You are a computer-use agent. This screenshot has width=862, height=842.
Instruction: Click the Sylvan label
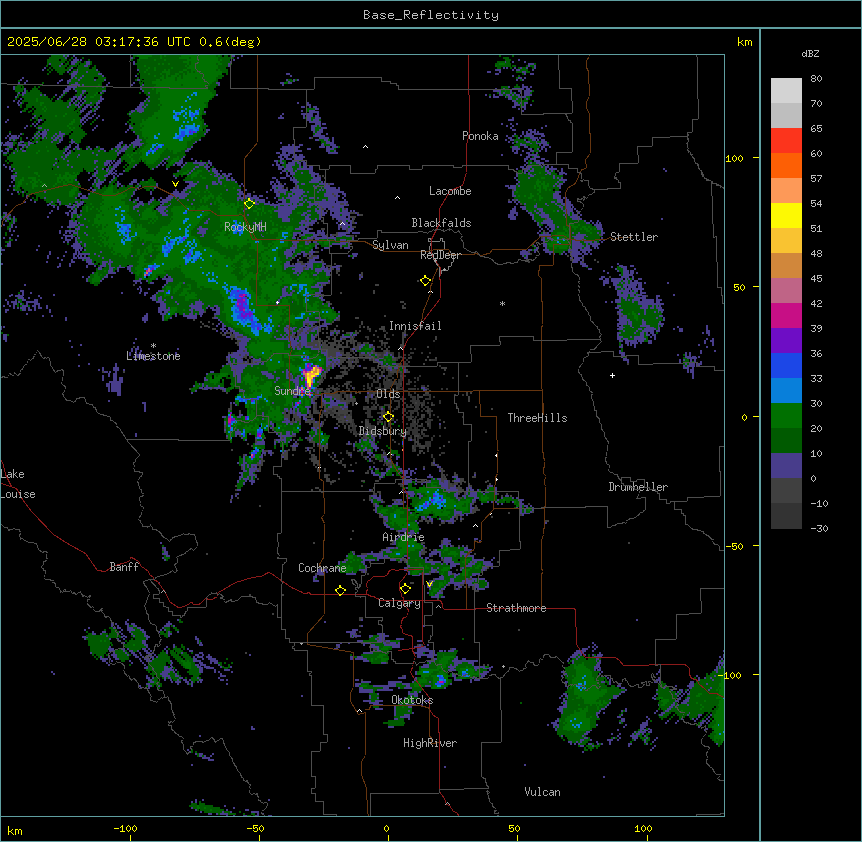click(390, 245)
